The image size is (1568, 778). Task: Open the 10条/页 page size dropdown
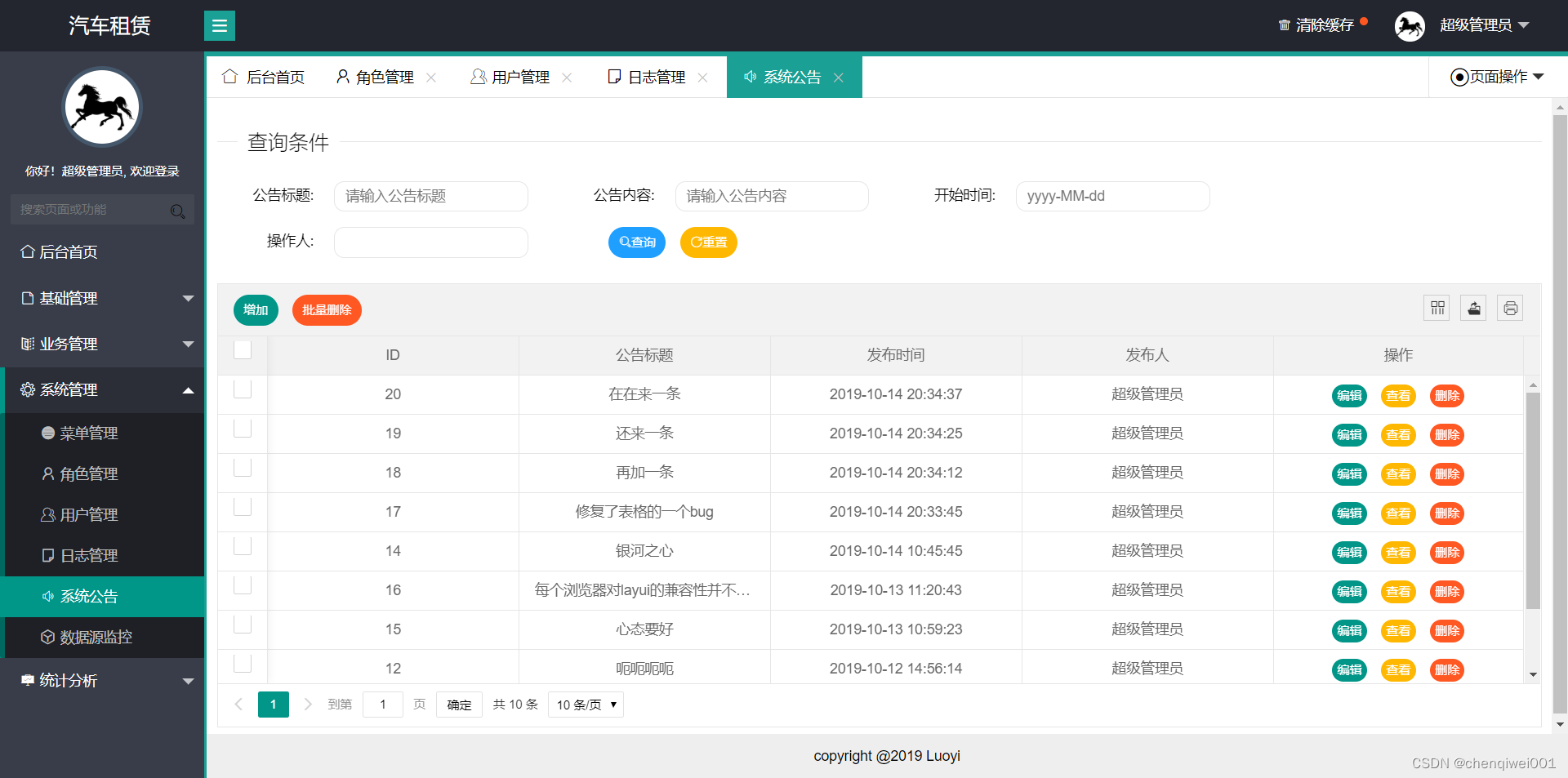(585, 705)
